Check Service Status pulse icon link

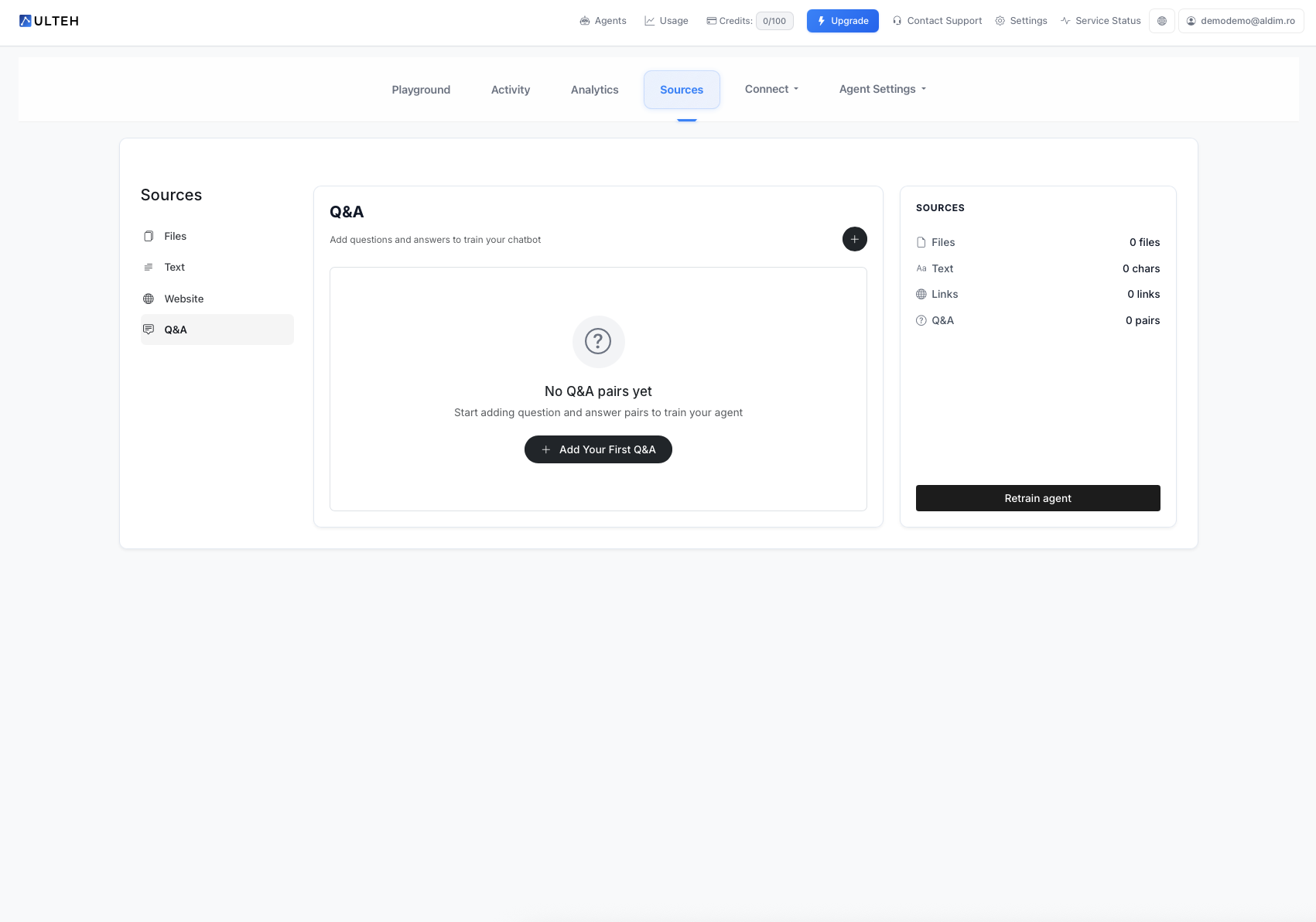pos(1100,21)
